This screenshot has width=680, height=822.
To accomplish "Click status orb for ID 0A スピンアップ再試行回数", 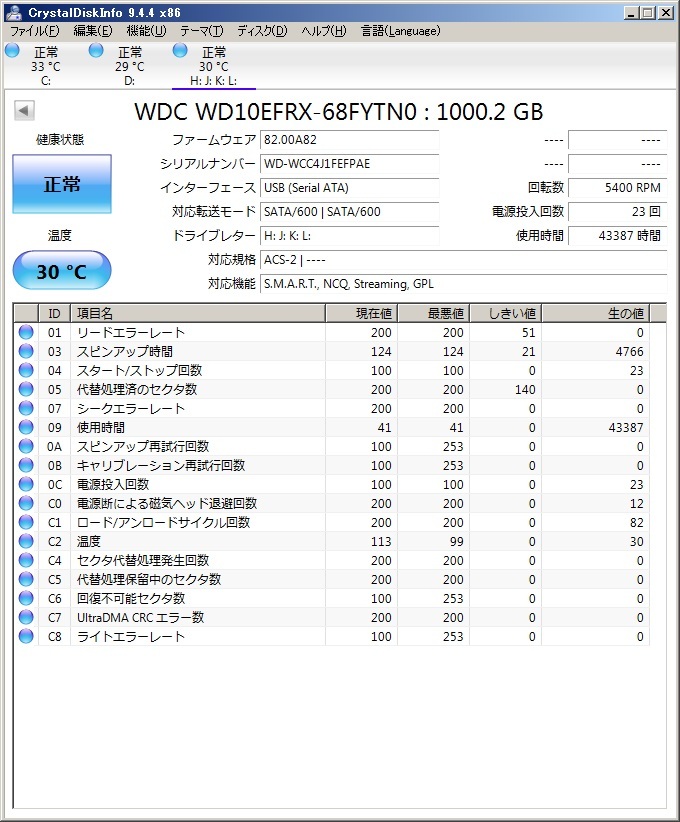I will (26, 446).
